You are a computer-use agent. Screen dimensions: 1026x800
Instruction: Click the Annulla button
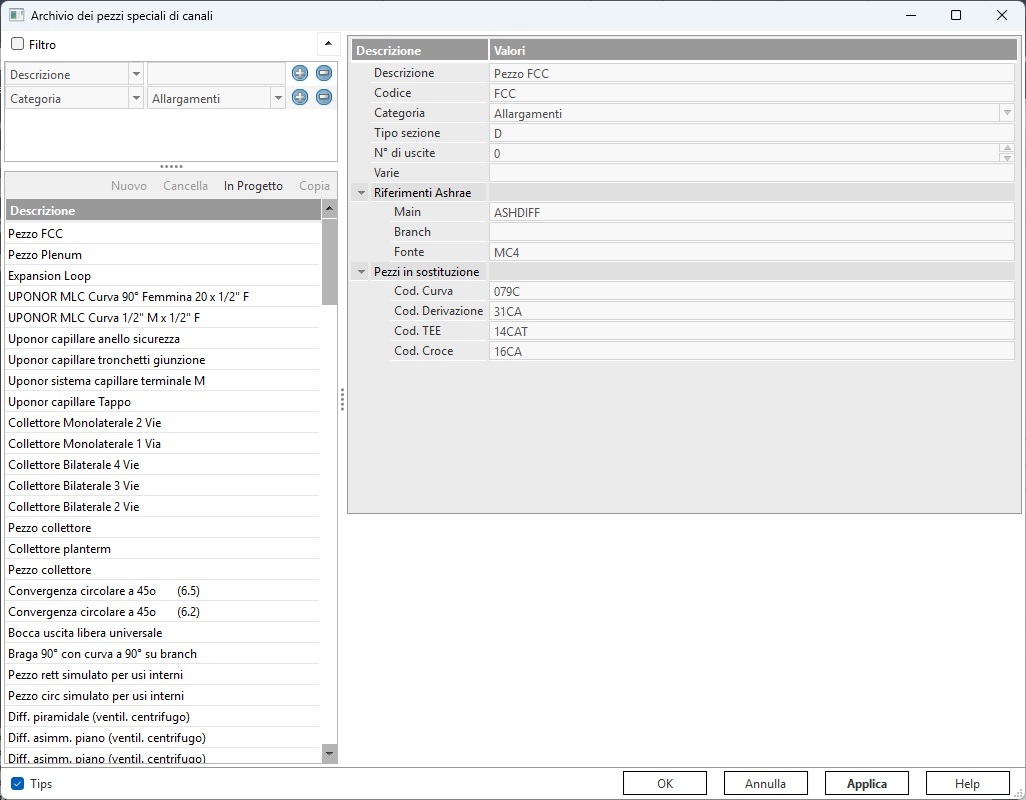coord(765,784)
